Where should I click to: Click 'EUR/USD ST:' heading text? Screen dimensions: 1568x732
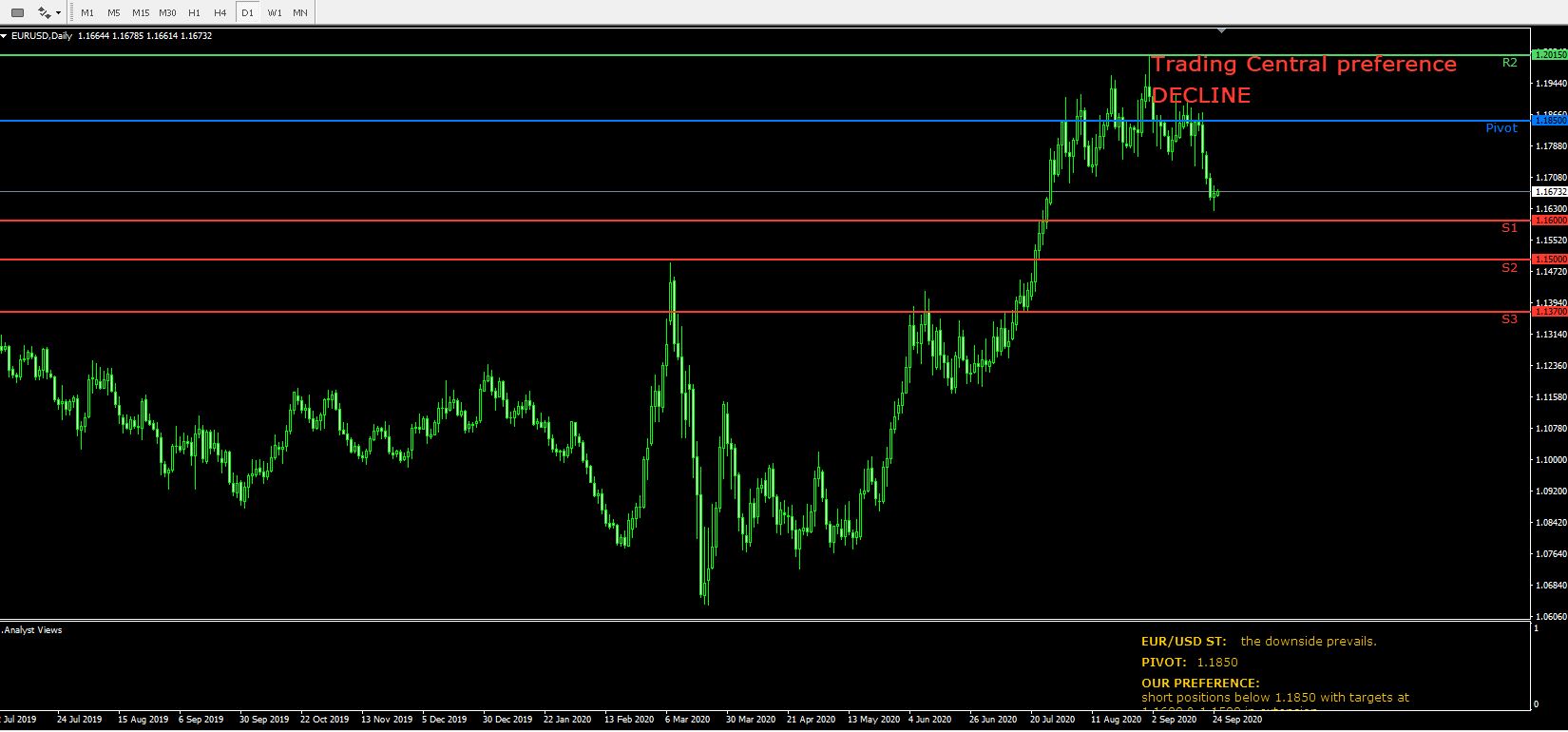point(1184,642)
